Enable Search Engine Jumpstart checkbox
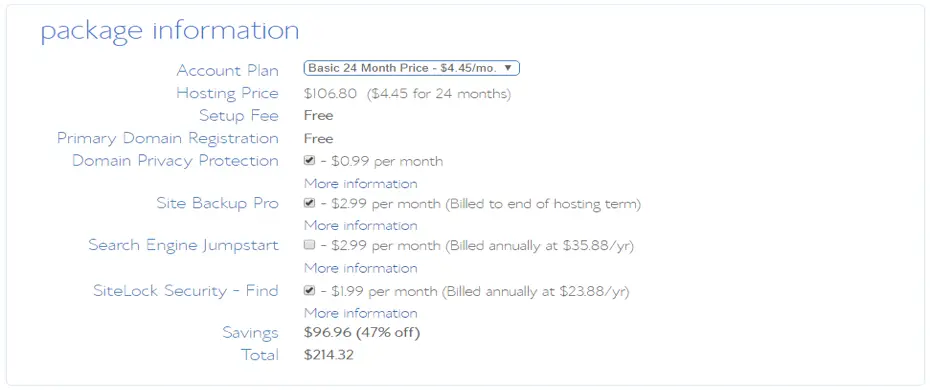 coord(309,245)
